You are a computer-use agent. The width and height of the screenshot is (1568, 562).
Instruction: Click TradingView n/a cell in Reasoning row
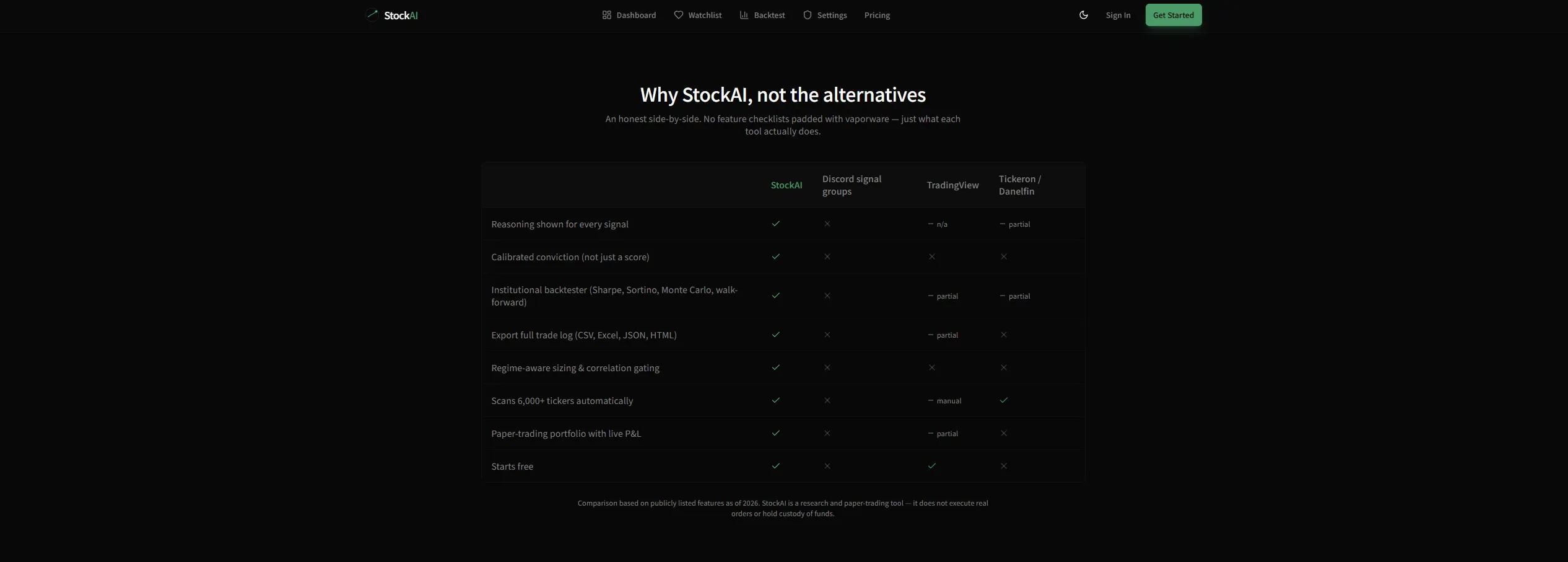pyautogui.click(x=938, y=224)
